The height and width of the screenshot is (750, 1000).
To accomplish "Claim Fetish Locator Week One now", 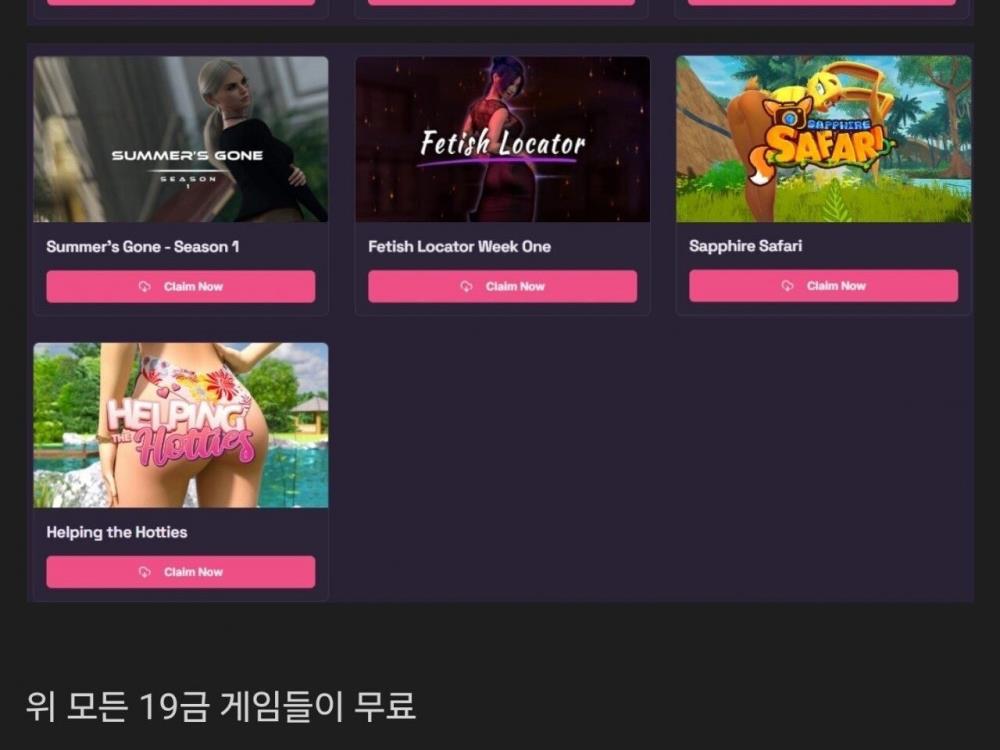I will pyautogui.click(x=503, y=286).
